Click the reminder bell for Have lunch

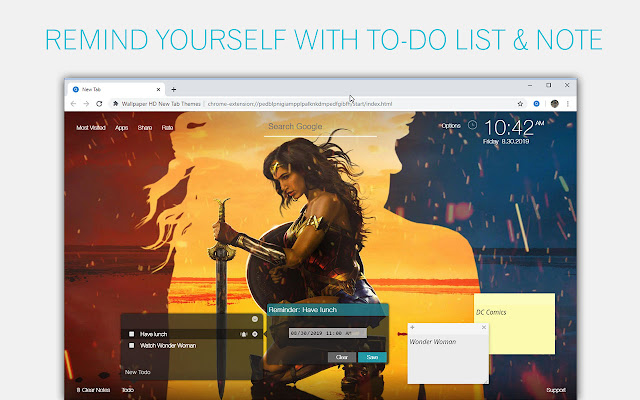[x=244, y=334]
